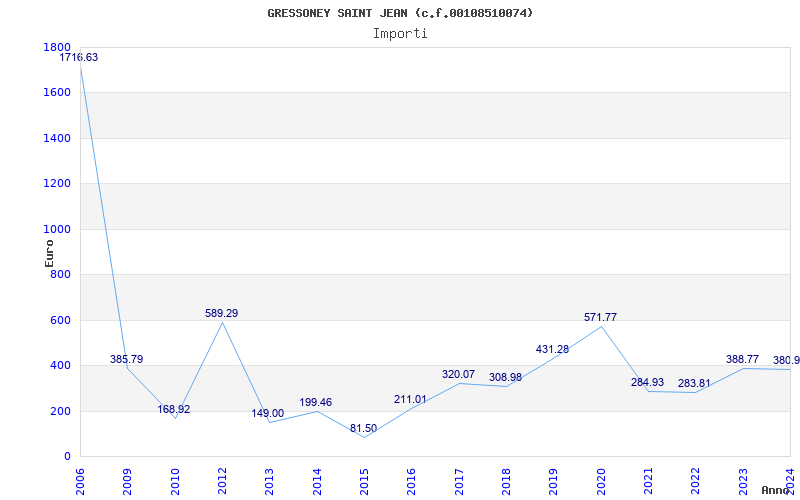The image size is (800, 500).
Task: Select the 589.29 peak label
Action: click(221, 313)
